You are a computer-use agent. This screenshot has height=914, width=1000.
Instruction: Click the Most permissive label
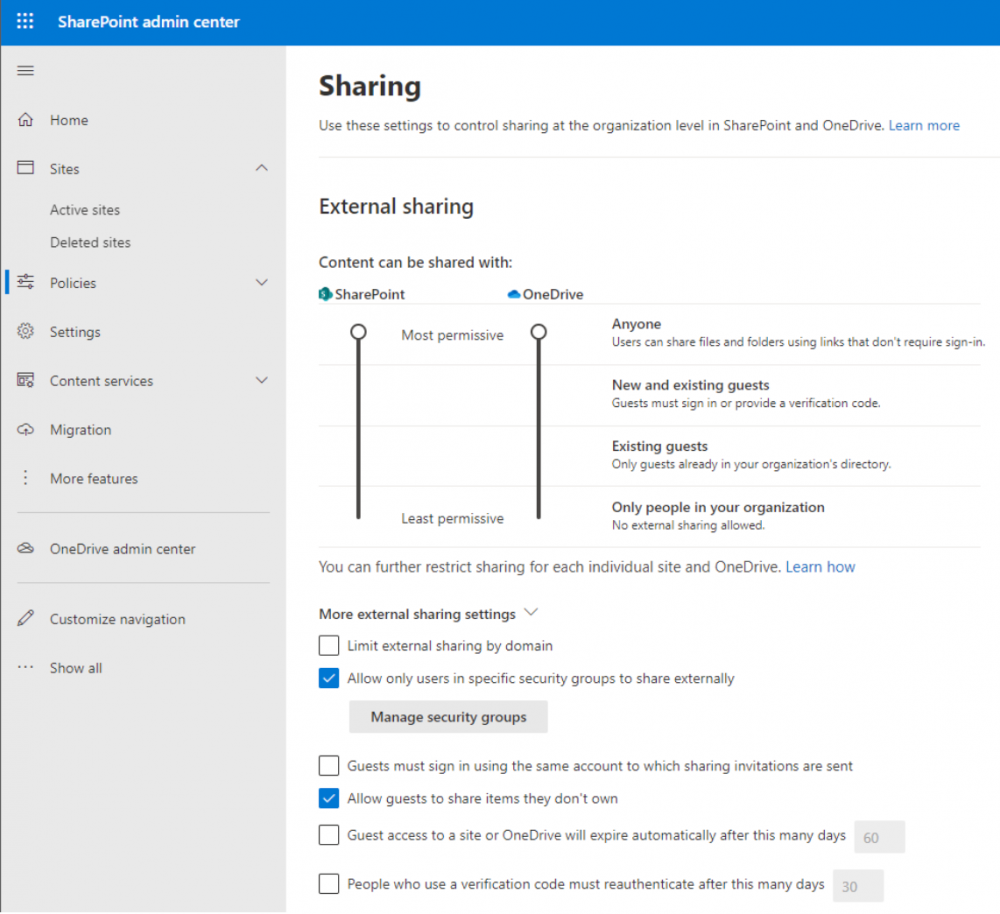452,335
